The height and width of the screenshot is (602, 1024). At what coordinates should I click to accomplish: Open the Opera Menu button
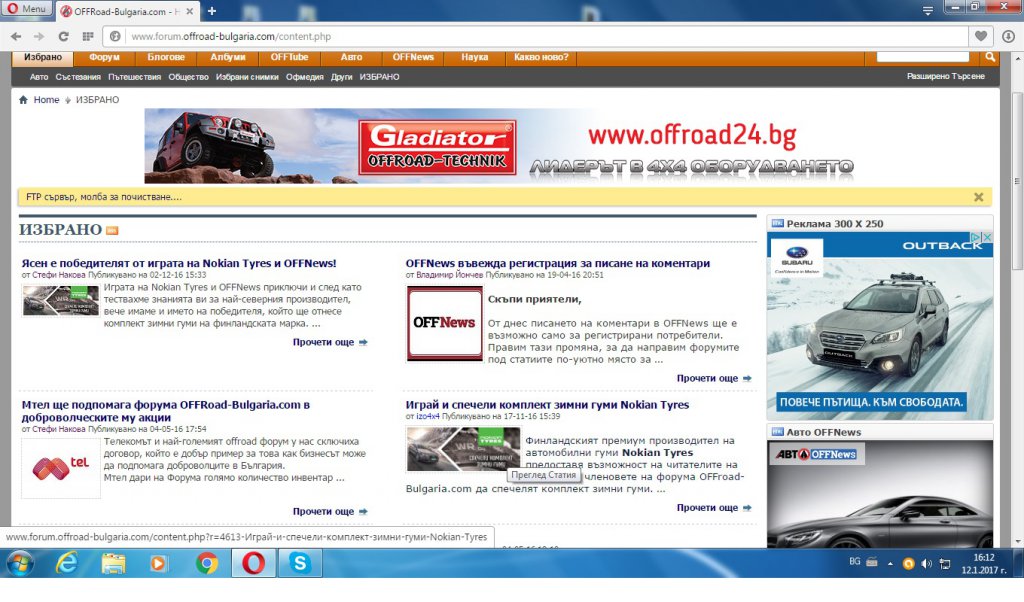pyautogui.click(x=26, y=9)
